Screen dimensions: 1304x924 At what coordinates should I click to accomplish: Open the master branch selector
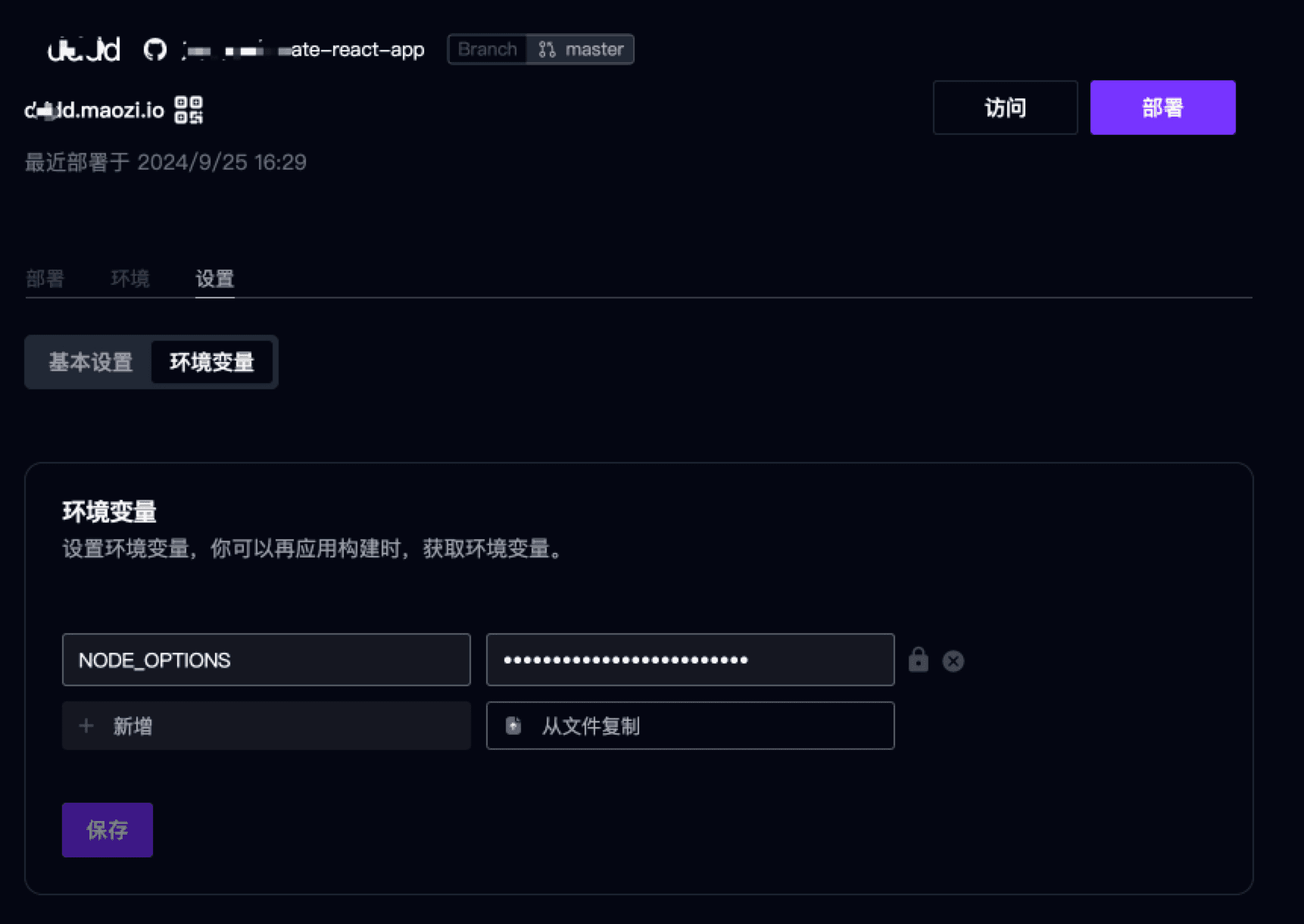click(580, 50)
